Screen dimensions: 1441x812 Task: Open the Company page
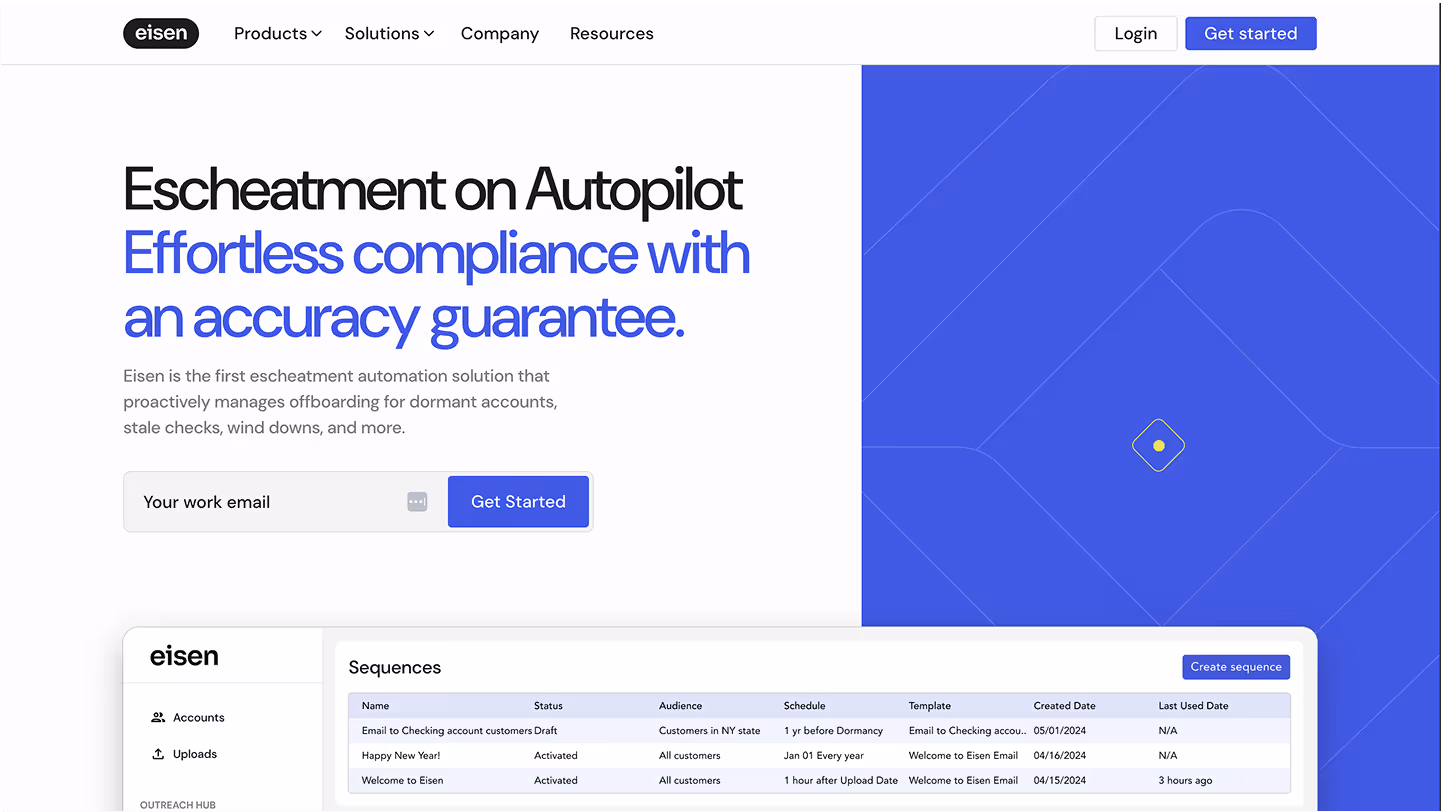pyautogui.click(x=500, y=33)
